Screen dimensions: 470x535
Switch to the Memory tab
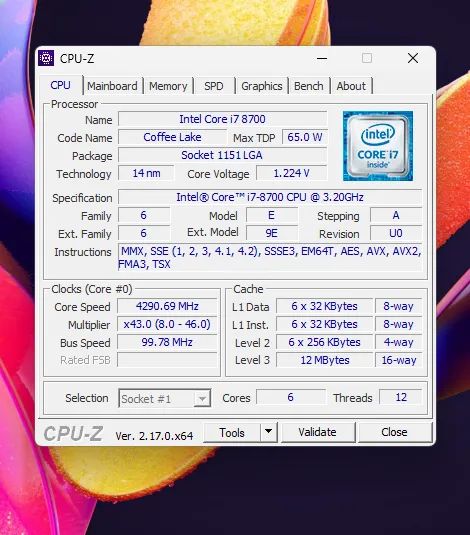coord(168,86)
